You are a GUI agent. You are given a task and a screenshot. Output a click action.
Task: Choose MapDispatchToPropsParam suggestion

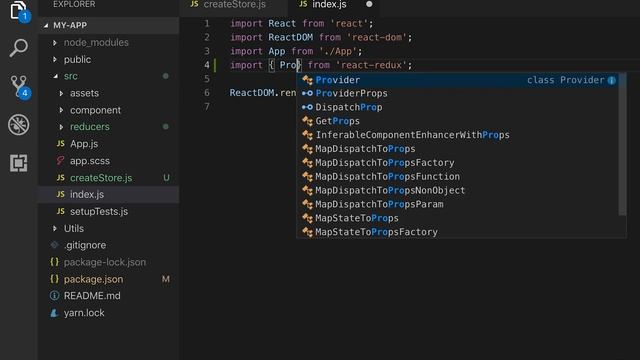pos(457,204)
